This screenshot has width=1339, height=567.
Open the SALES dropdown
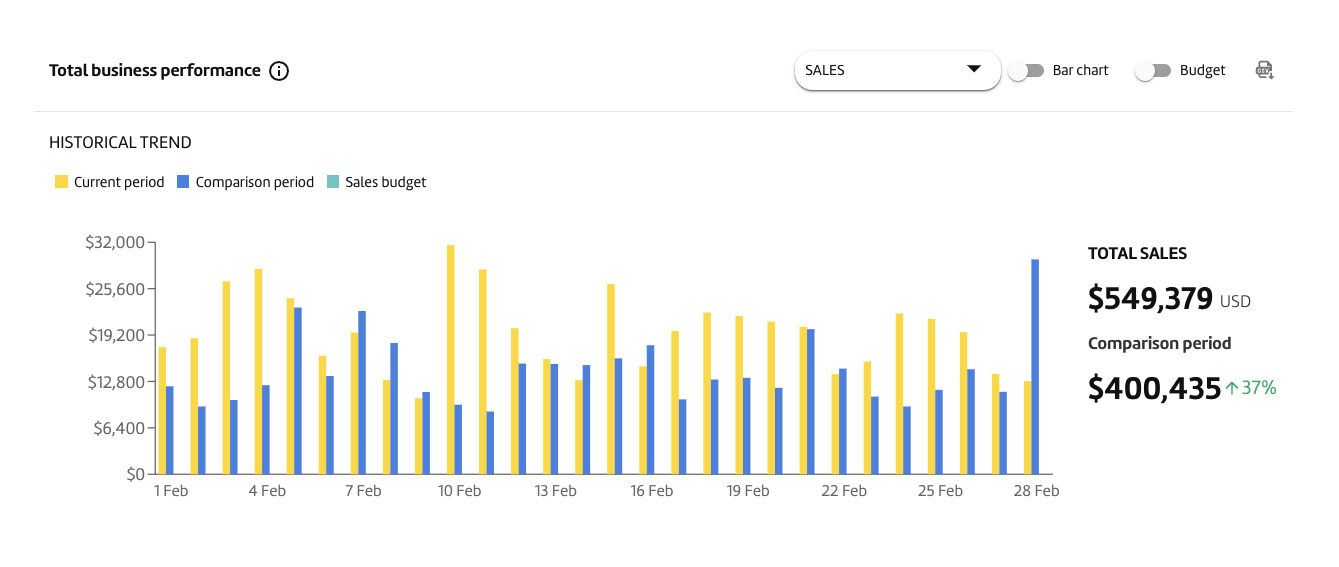(898, 70)
